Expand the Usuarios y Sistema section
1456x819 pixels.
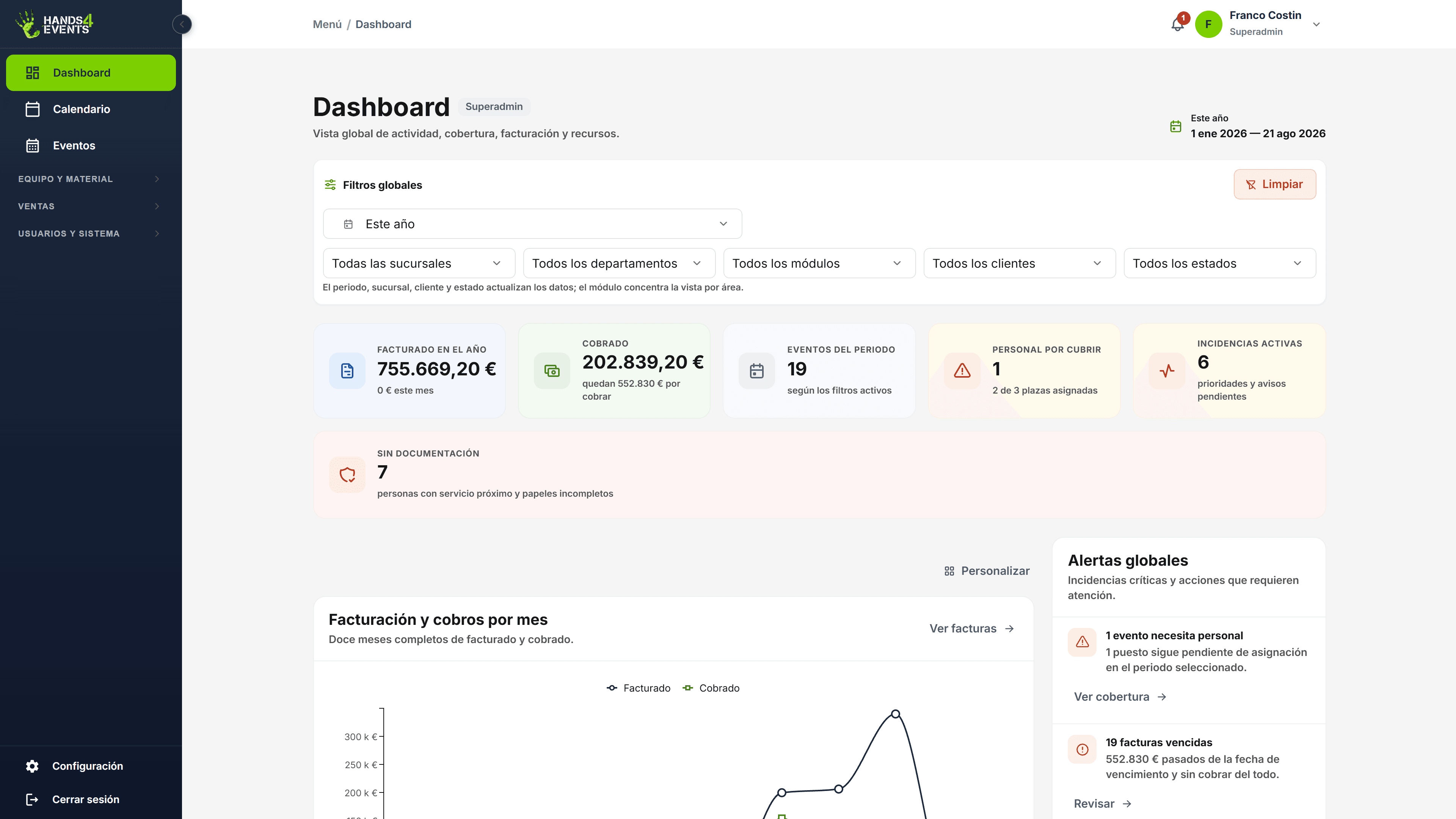91,234
